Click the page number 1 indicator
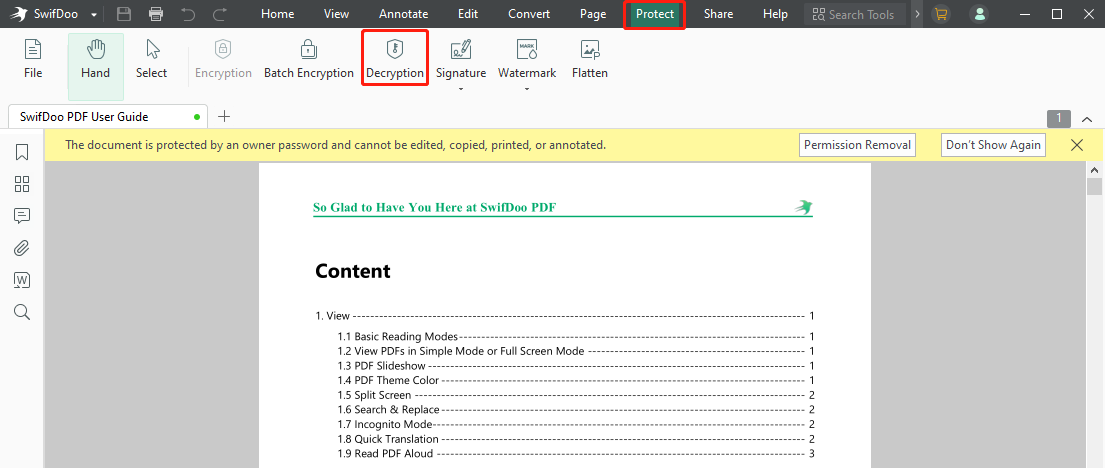Screen dimensions: 1105x468 [1058, 118]
